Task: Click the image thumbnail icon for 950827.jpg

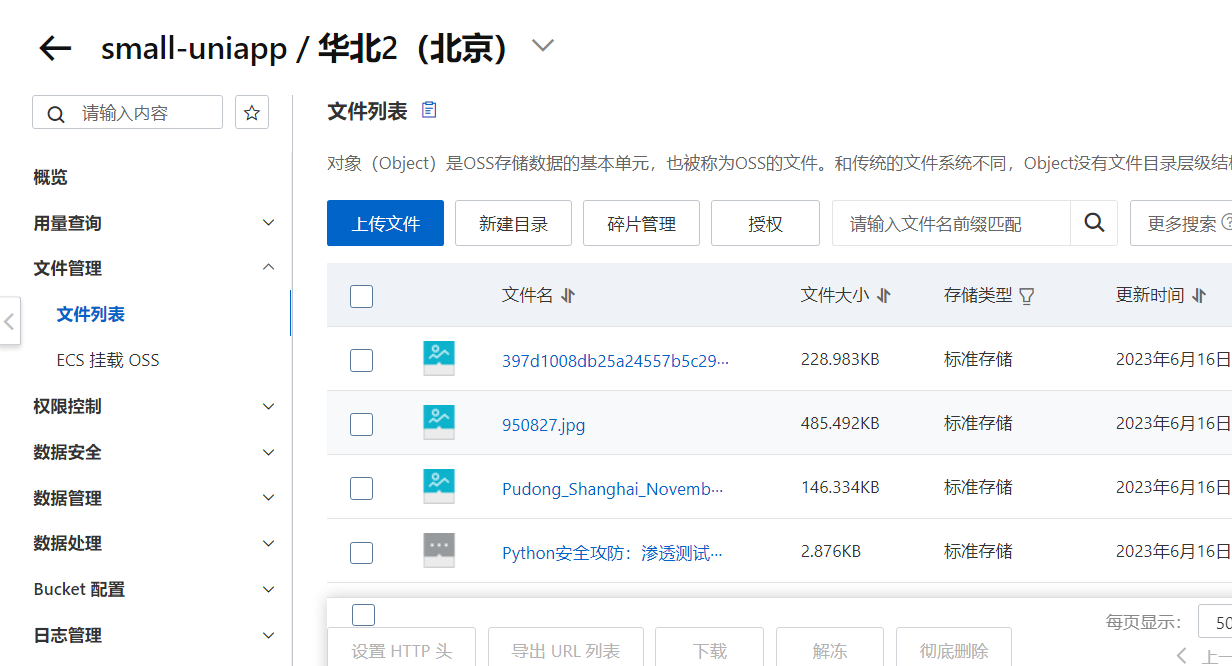Action: click(439, 423)
